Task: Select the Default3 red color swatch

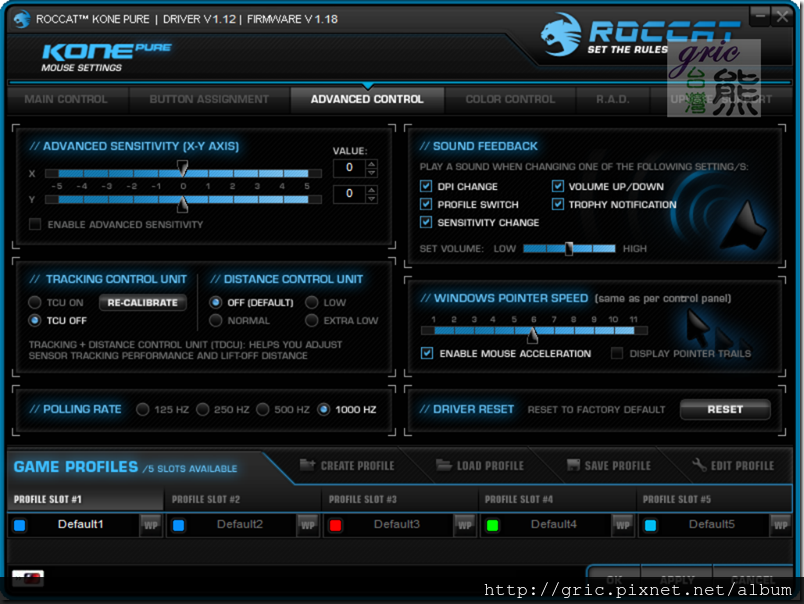Action: [335, 526]
